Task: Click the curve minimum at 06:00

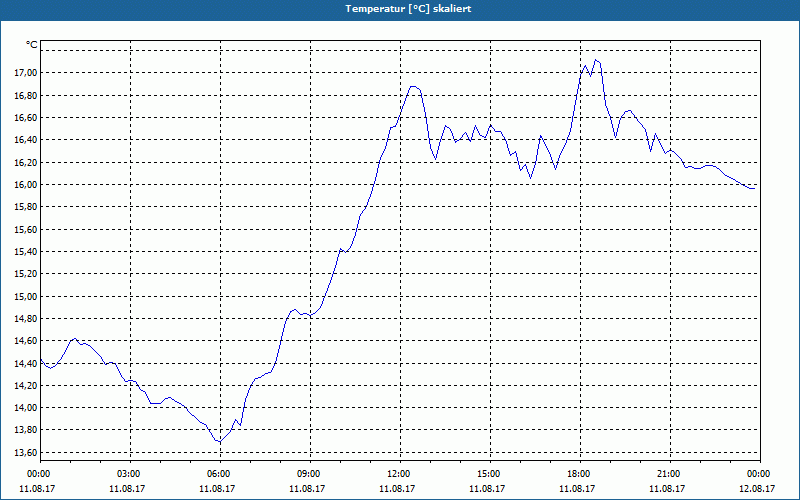Action: click(220, 442)
